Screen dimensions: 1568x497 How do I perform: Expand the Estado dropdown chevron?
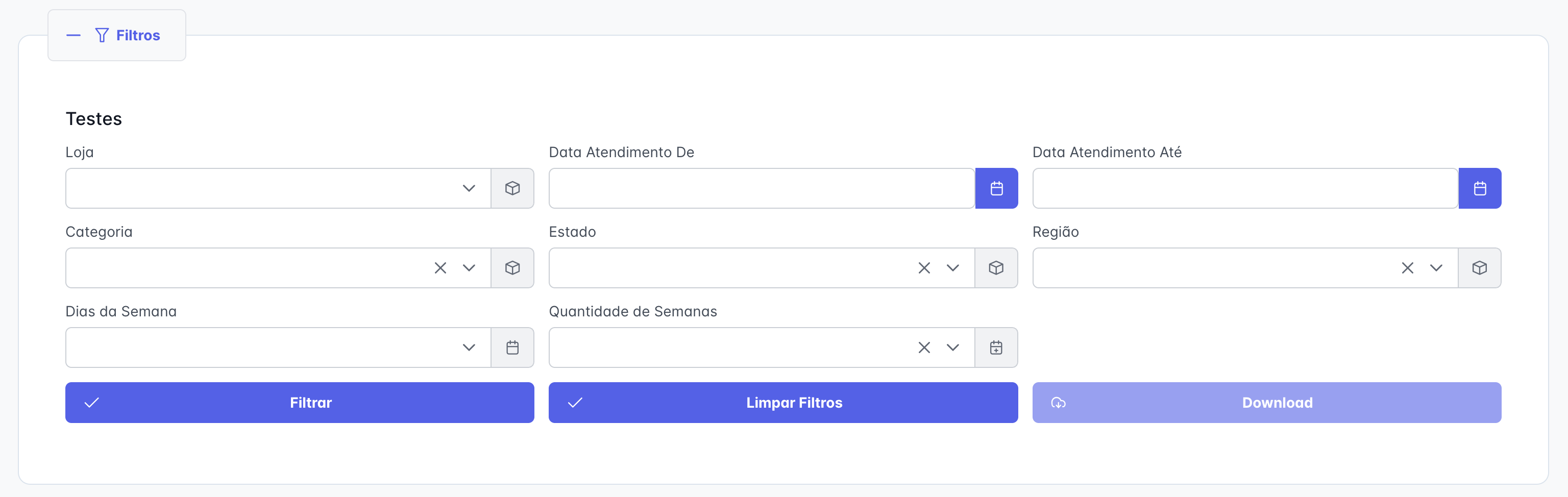(952, 268)
